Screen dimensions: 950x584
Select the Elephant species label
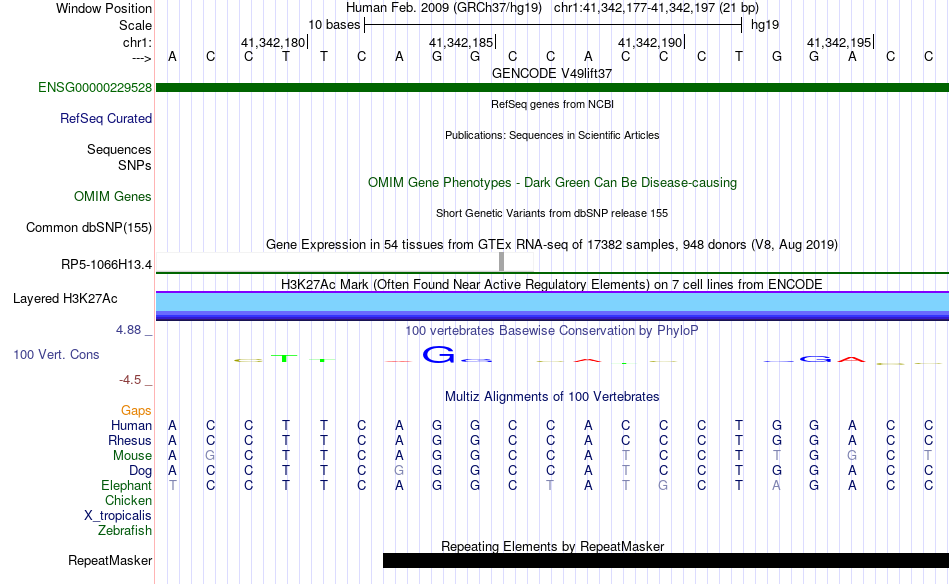click(126, 485)
